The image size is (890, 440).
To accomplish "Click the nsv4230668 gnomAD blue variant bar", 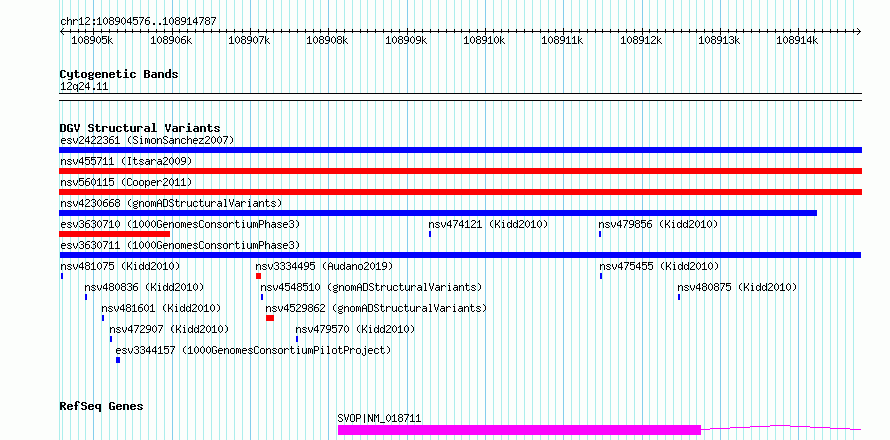I will 438,213.
